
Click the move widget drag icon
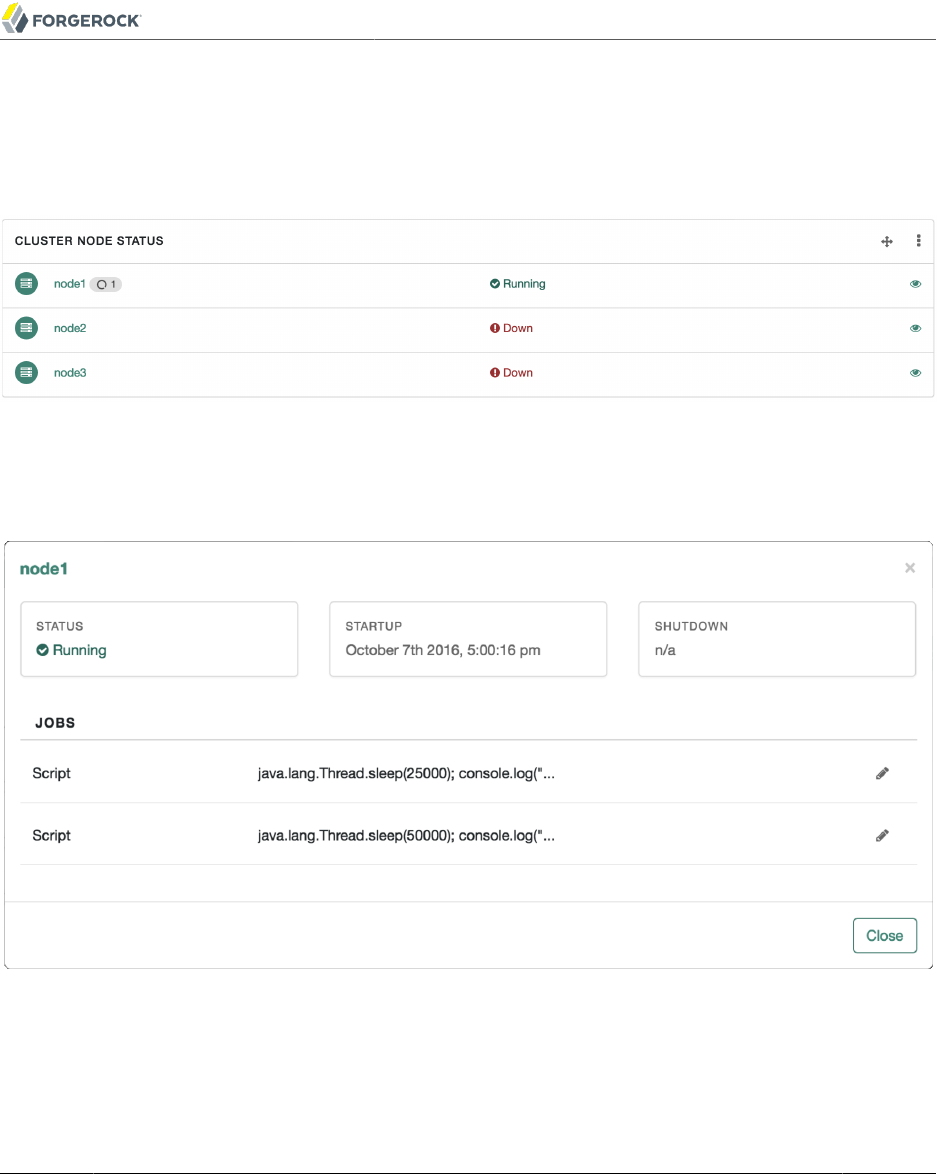(x=886, y=241)
